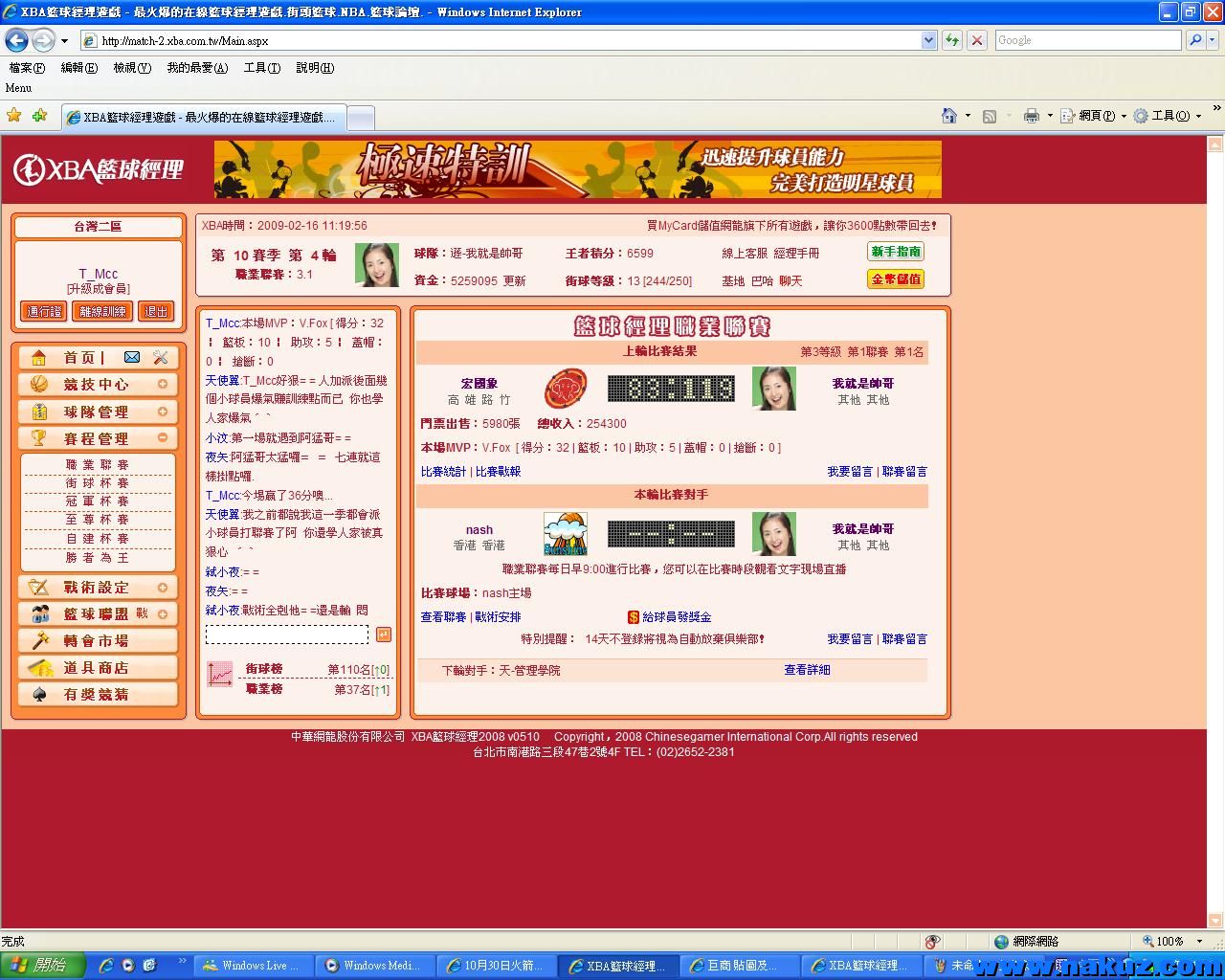Expand the 籃球聯盟 menu section
This screenshot has width=1225, height=980.
(x=163, y=614)
